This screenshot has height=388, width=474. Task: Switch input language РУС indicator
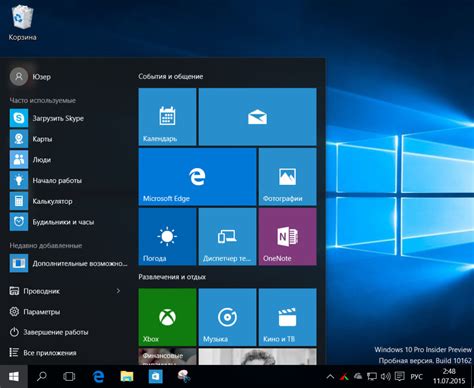(x=416, y=377)
